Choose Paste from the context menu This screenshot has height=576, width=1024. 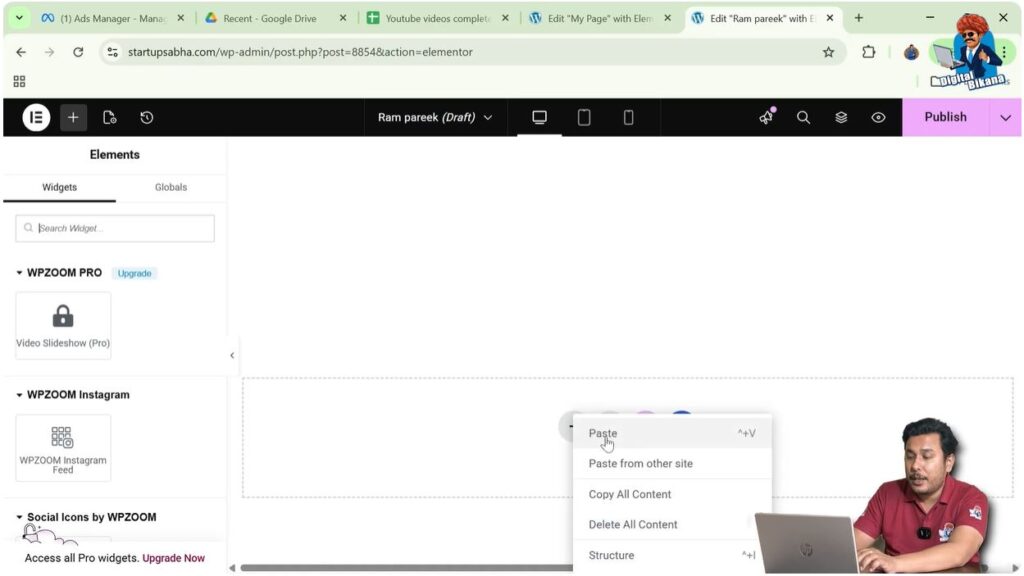[603, 433]
